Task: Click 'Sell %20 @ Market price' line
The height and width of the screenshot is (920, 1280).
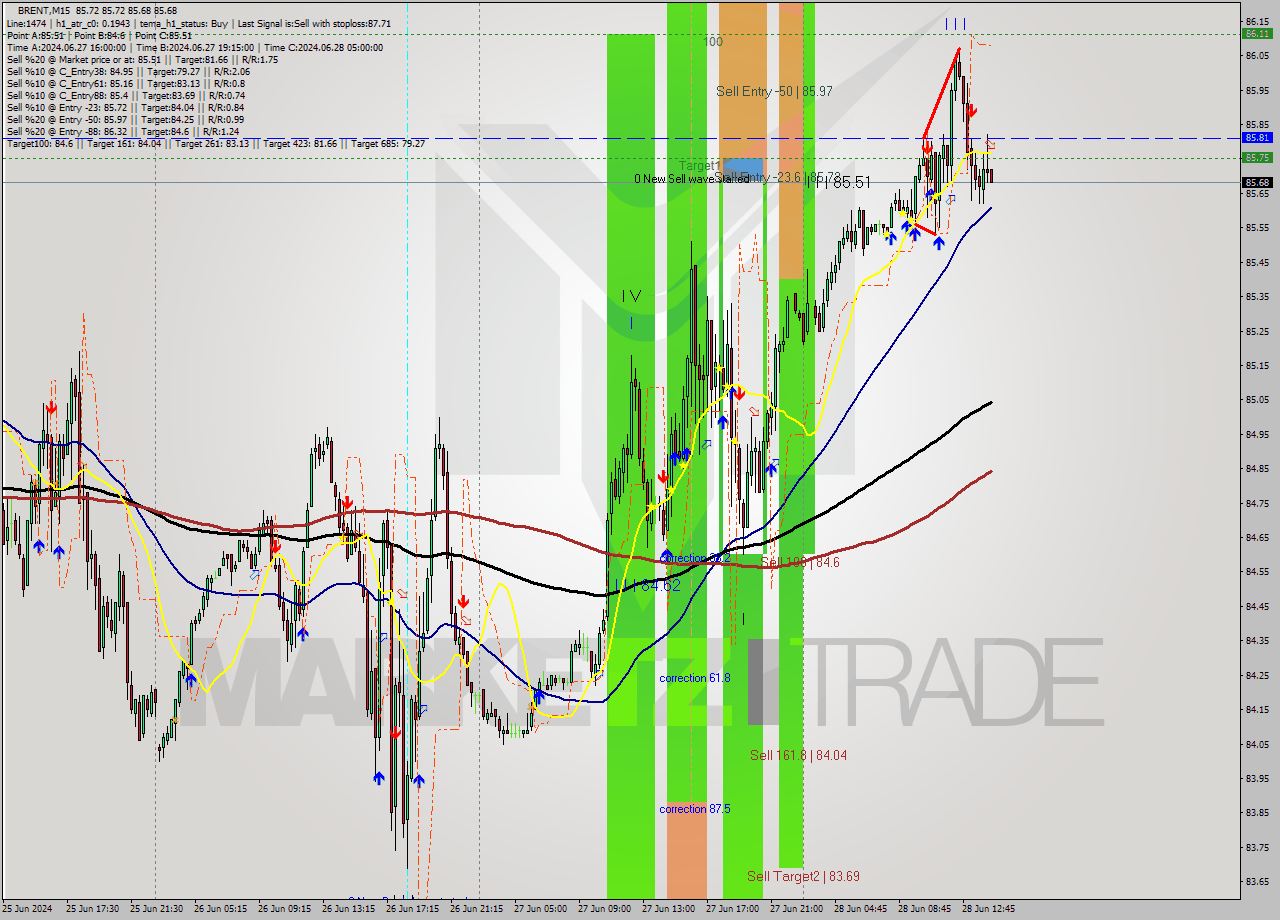Action: [142, 59]
